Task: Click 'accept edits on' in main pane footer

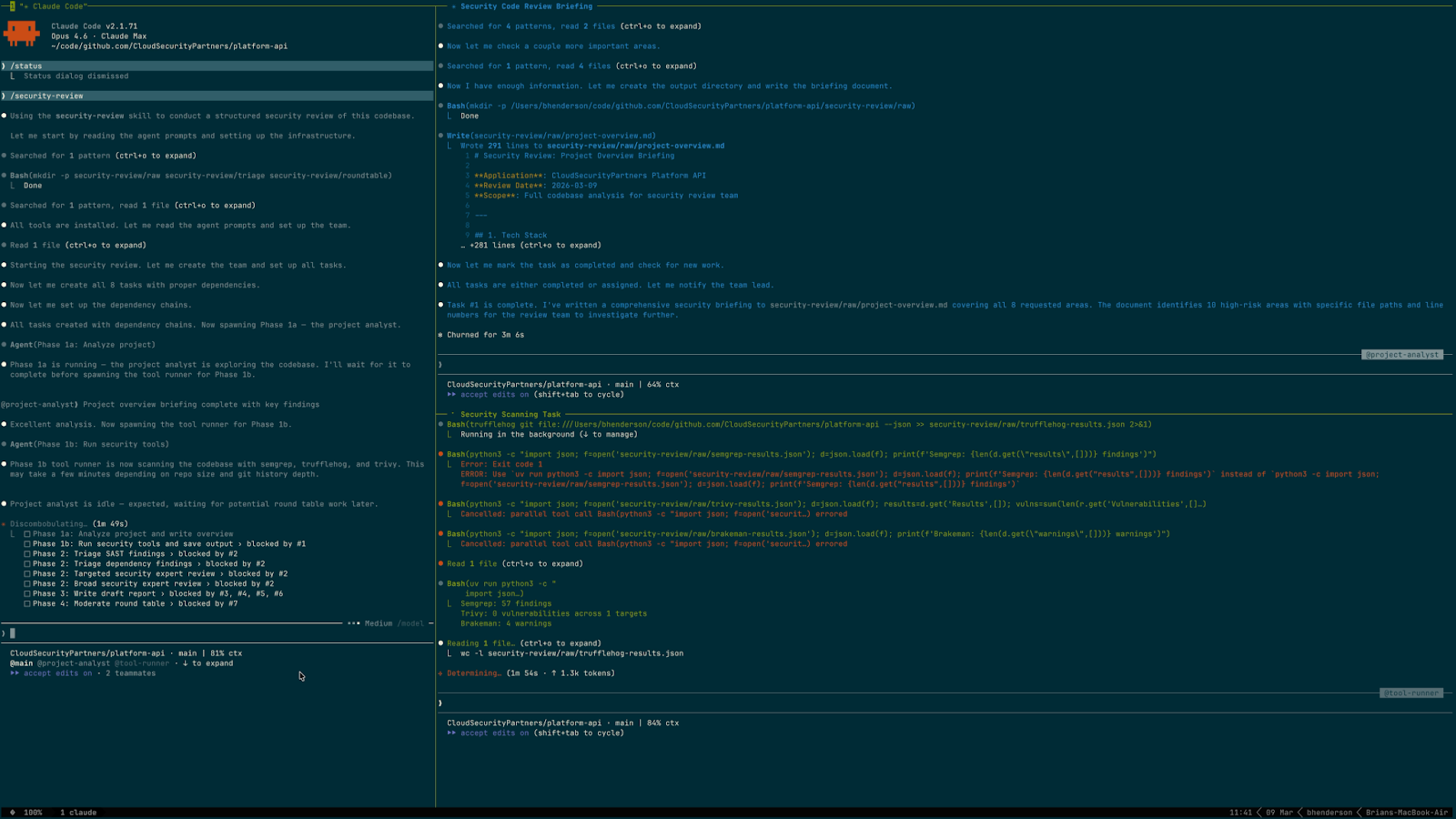Action: pyautogui.click(x=57, y=673)
